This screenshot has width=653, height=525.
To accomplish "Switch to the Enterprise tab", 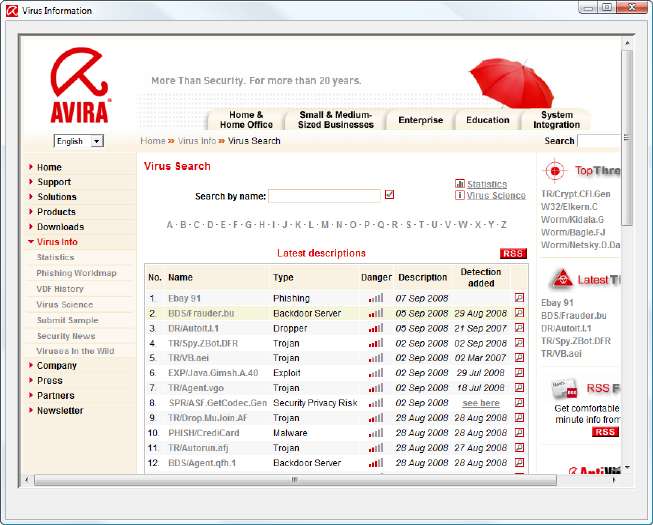I will pyautogui.click(x=420, y=120).
